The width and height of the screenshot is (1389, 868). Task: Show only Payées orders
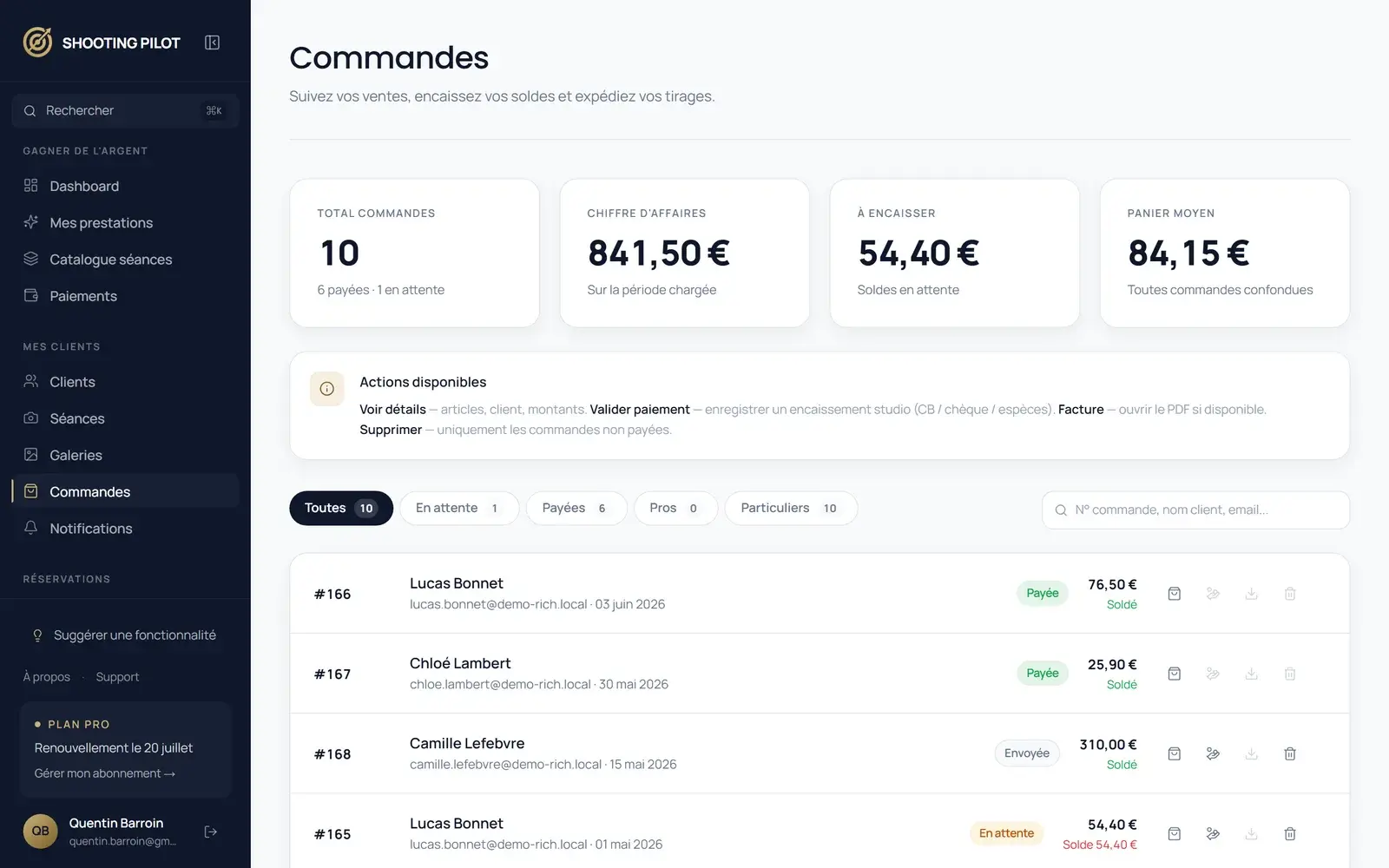point(576,508)
